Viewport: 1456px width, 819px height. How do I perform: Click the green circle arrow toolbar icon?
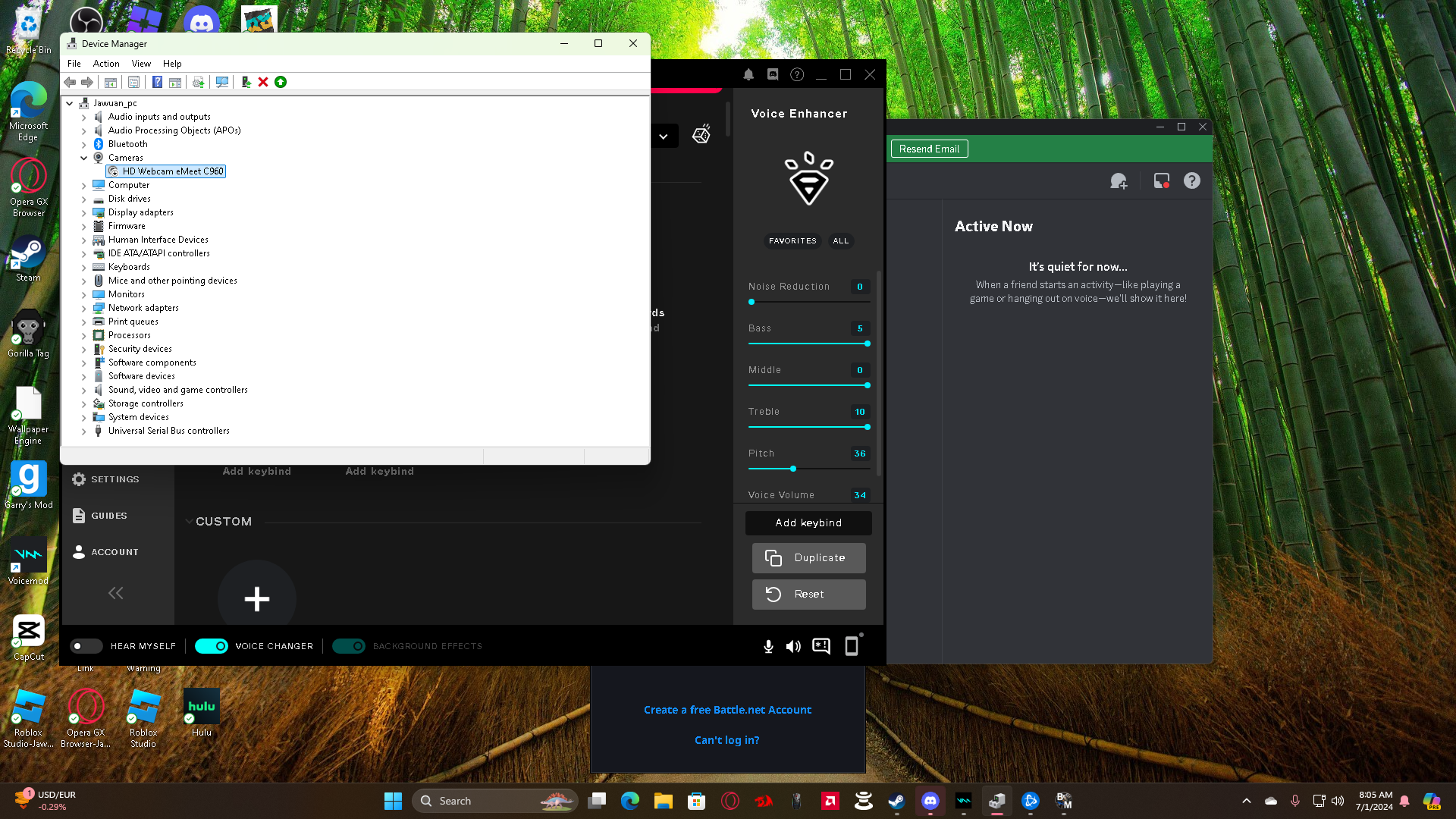[x=281, y=82]
